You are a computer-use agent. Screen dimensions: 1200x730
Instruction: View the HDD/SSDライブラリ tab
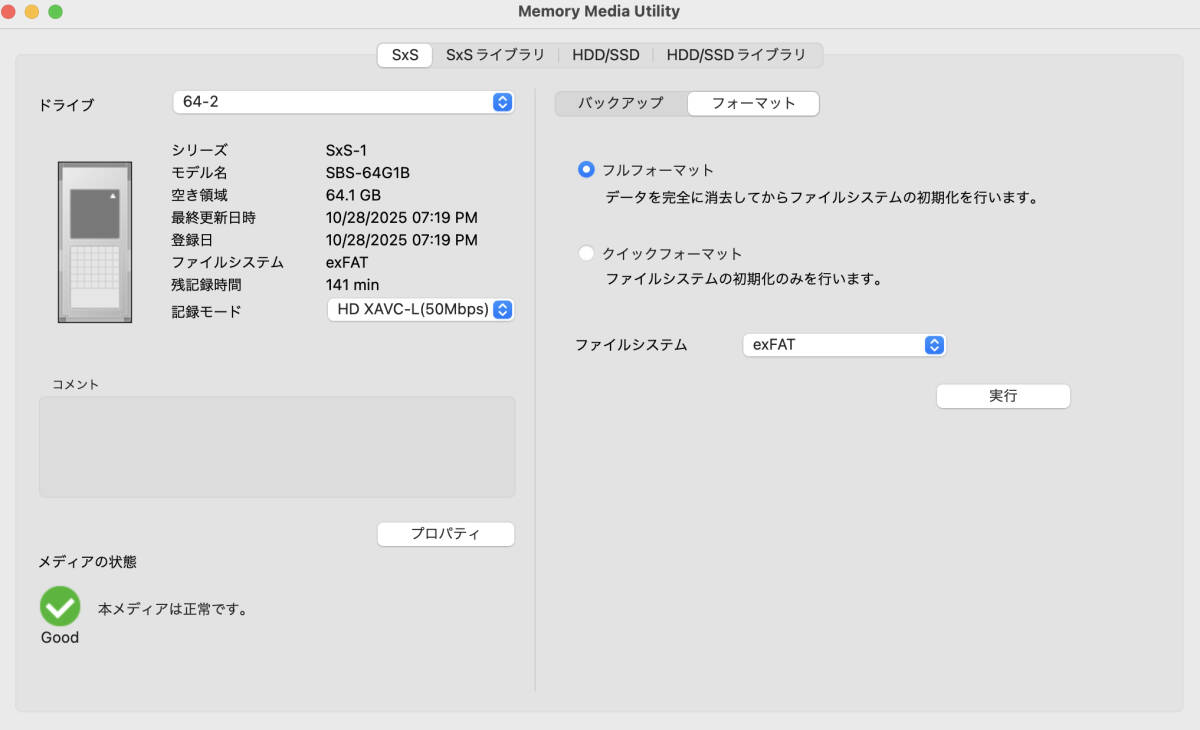point(737,55)
